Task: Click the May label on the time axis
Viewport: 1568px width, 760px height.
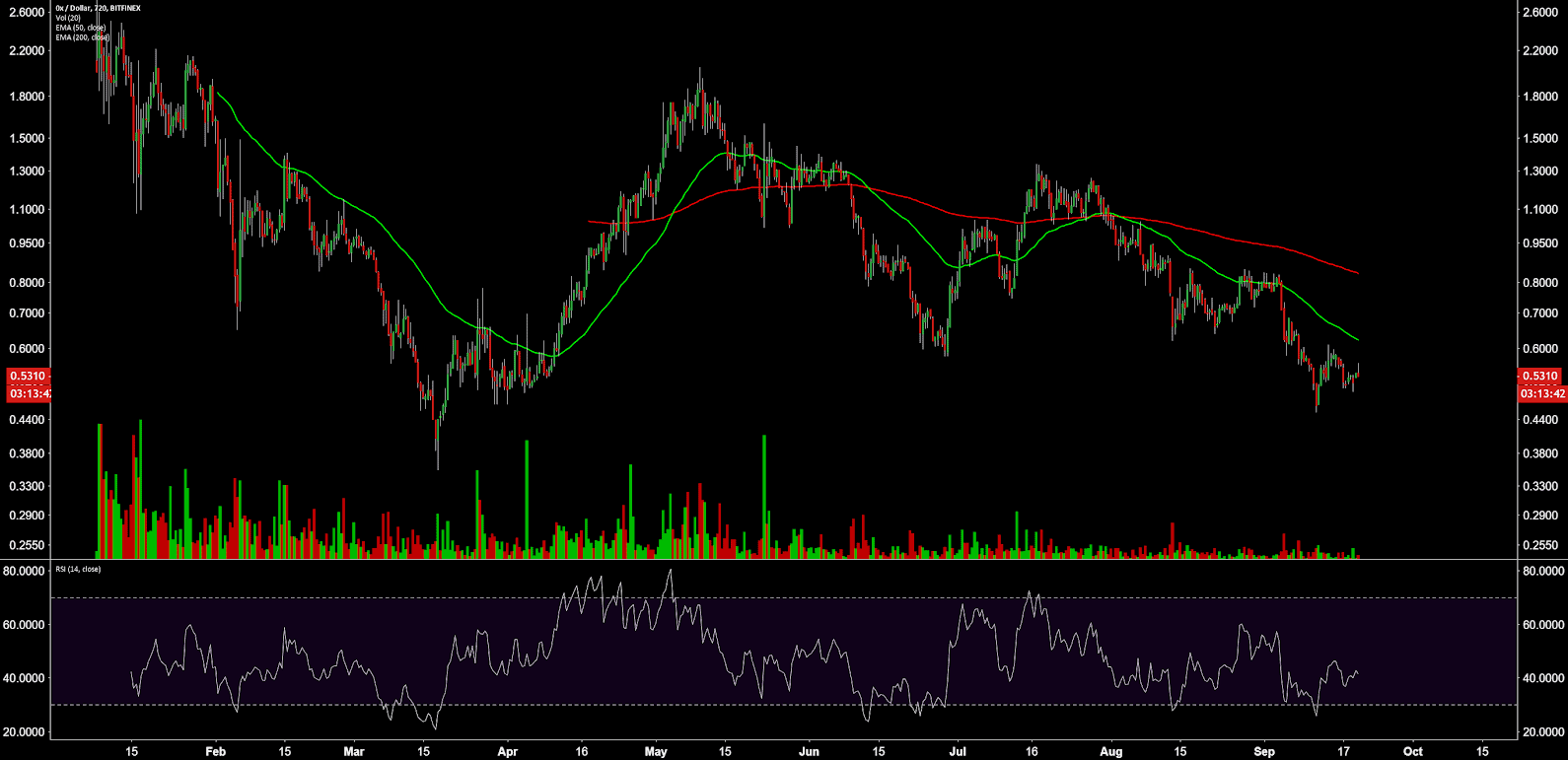Action: (655, 751)
